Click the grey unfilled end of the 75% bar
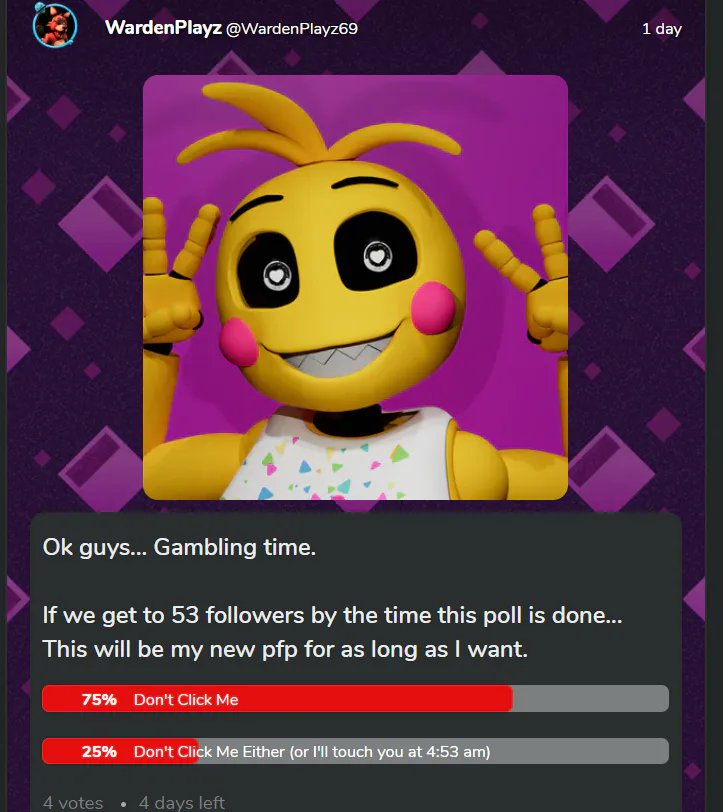This screenshot has height=812, width=723. (590, 699)
